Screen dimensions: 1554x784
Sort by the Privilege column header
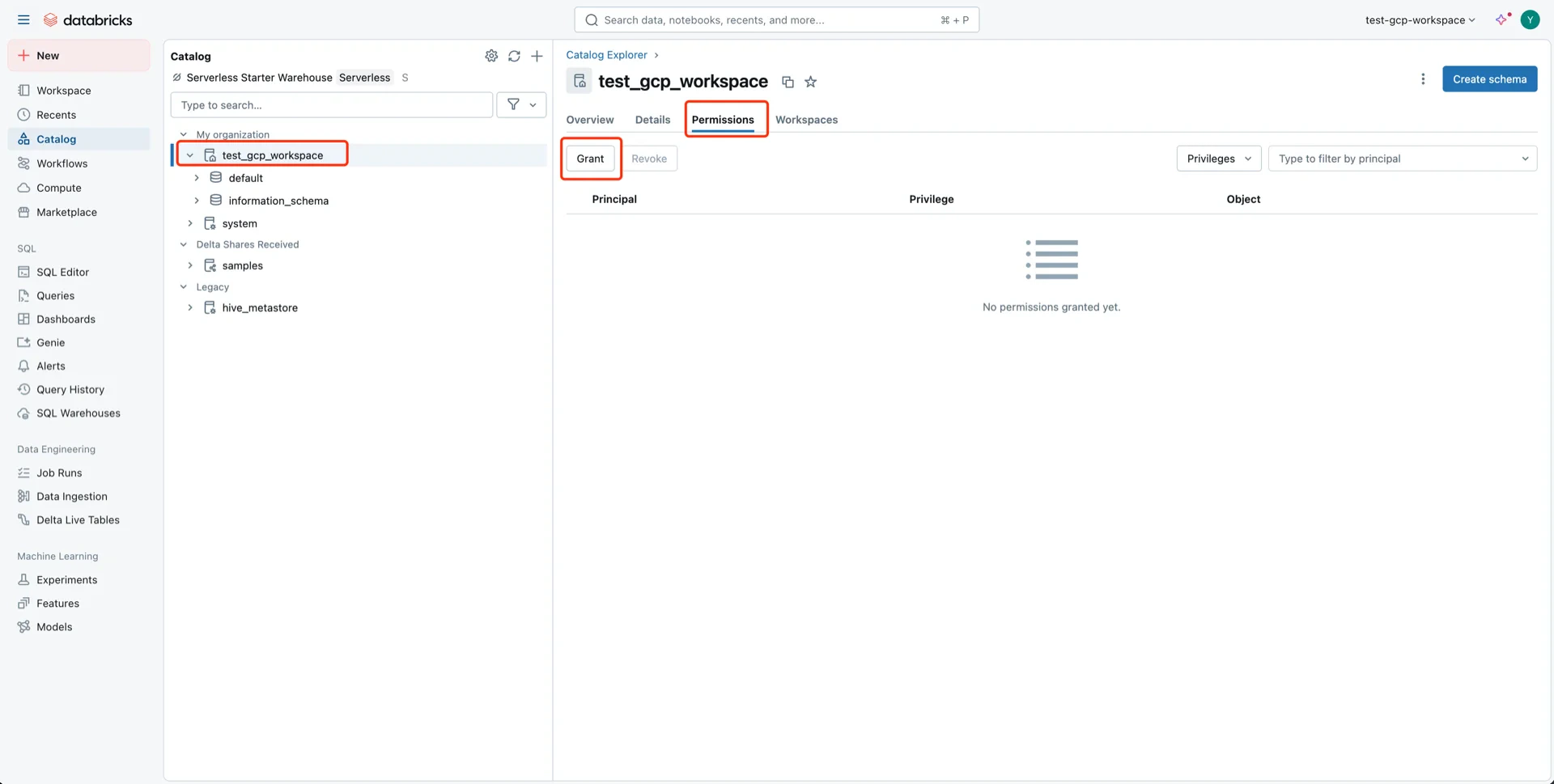click(932, 199)
